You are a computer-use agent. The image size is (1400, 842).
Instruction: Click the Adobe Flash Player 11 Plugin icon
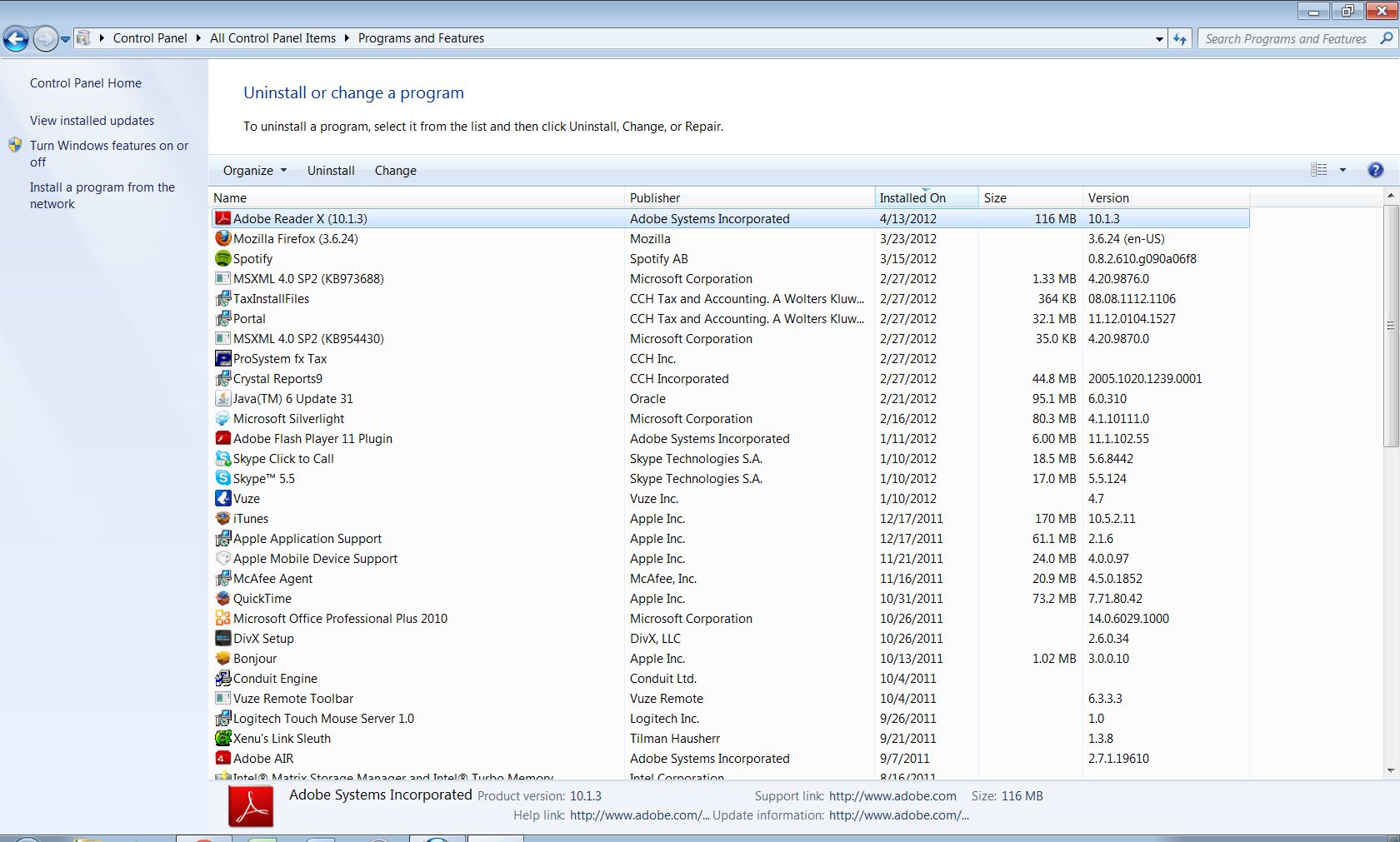[222, 438]
